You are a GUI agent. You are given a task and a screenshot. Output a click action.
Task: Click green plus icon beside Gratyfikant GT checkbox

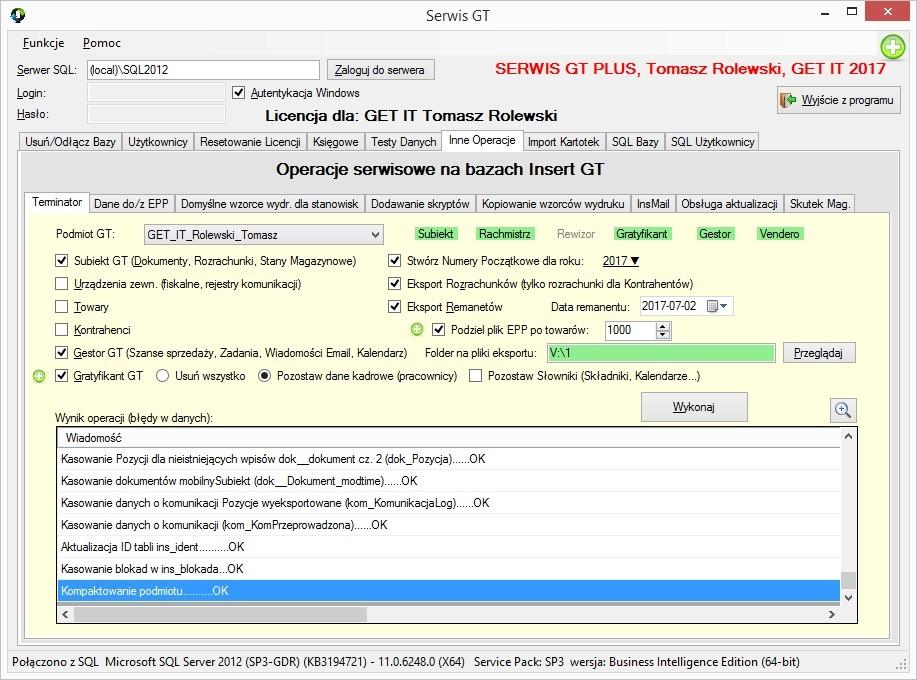(x=39, y=376)
